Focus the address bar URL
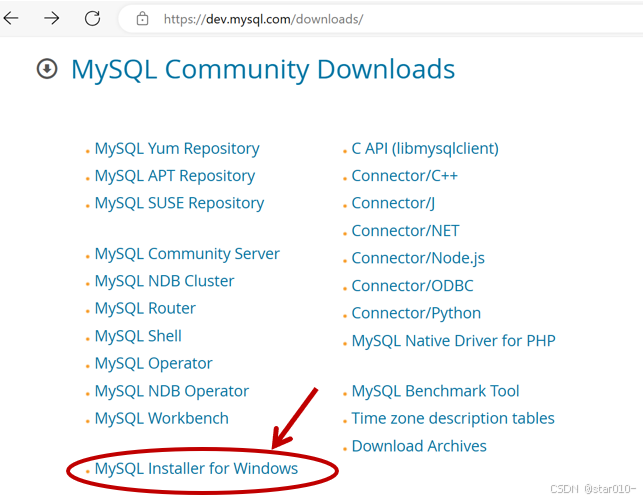The height and width of the screenshot is (500, 643). (263, 19)
